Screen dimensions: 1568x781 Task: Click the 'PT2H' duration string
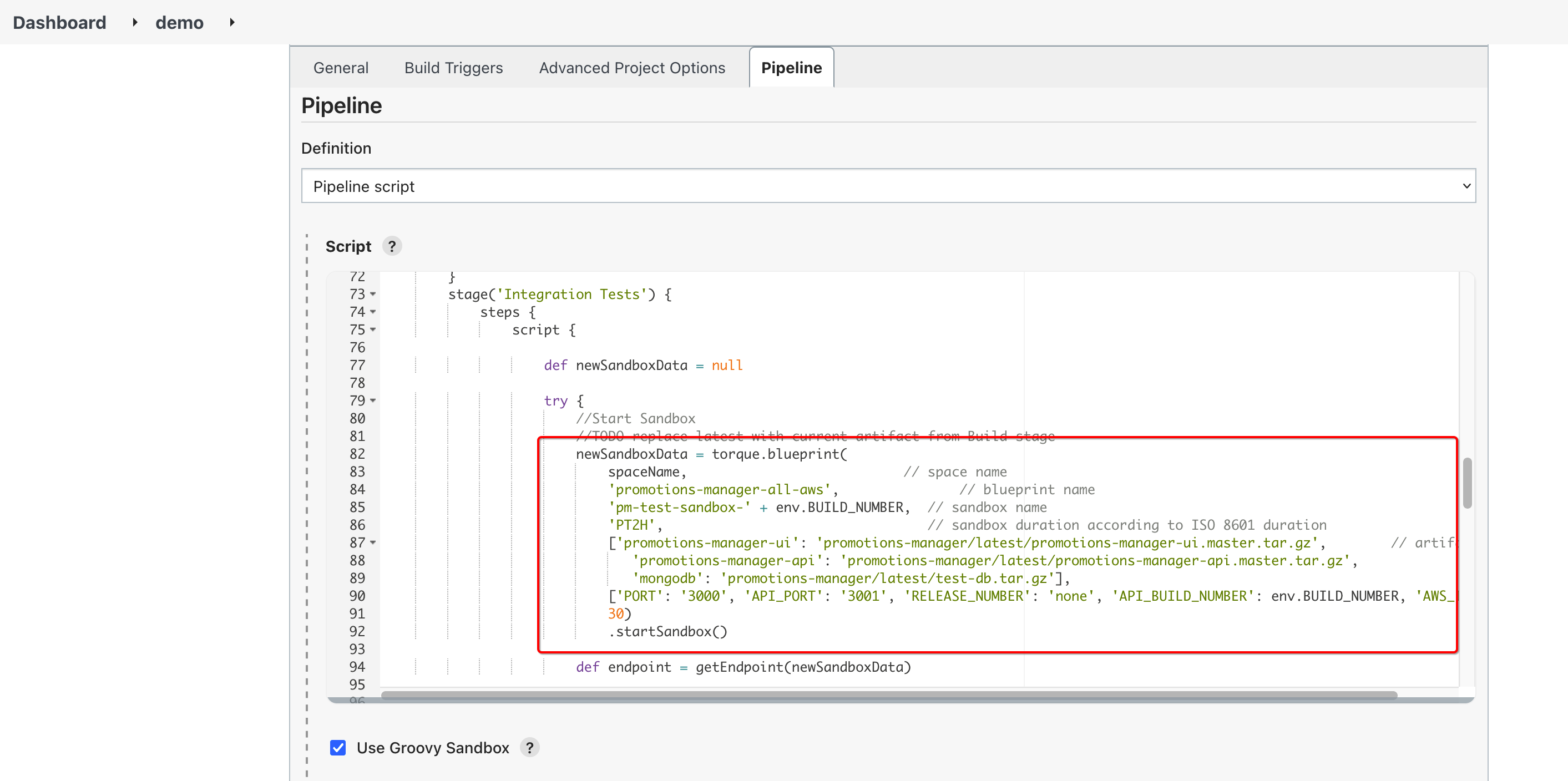(631, 525)
